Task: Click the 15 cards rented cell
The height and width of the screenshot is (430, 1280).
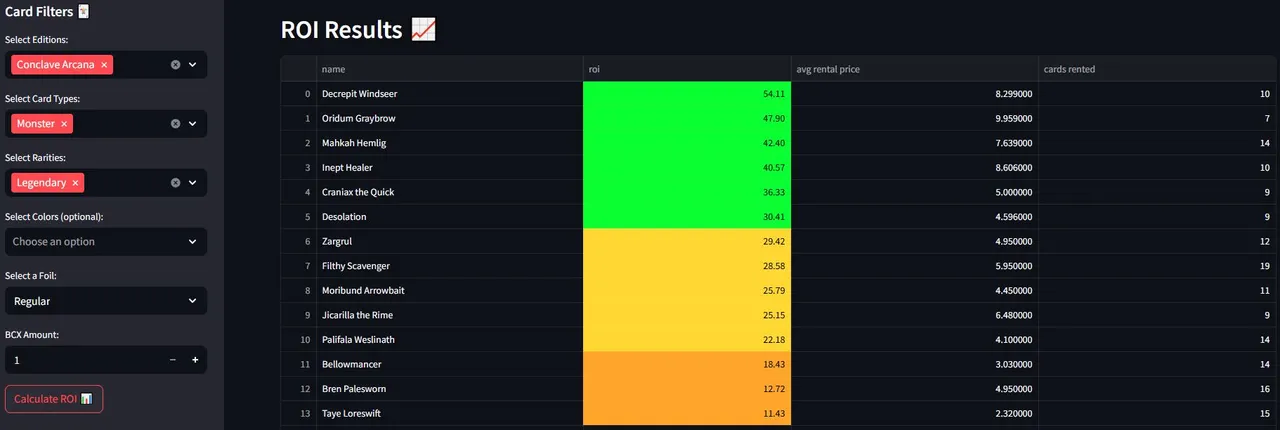Action: [1158, 413]
